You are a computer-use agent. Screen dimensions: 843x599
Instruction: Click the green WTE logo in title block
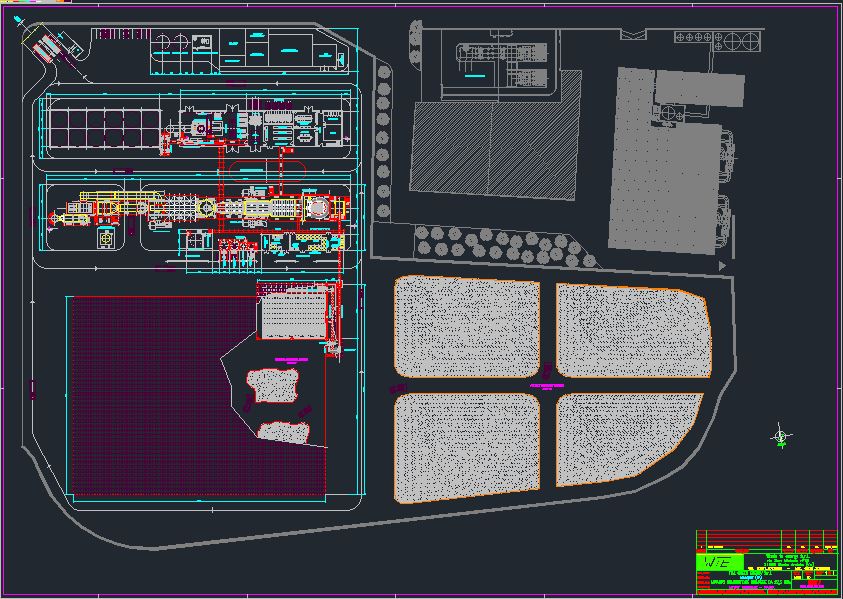(x=720, y=562)
